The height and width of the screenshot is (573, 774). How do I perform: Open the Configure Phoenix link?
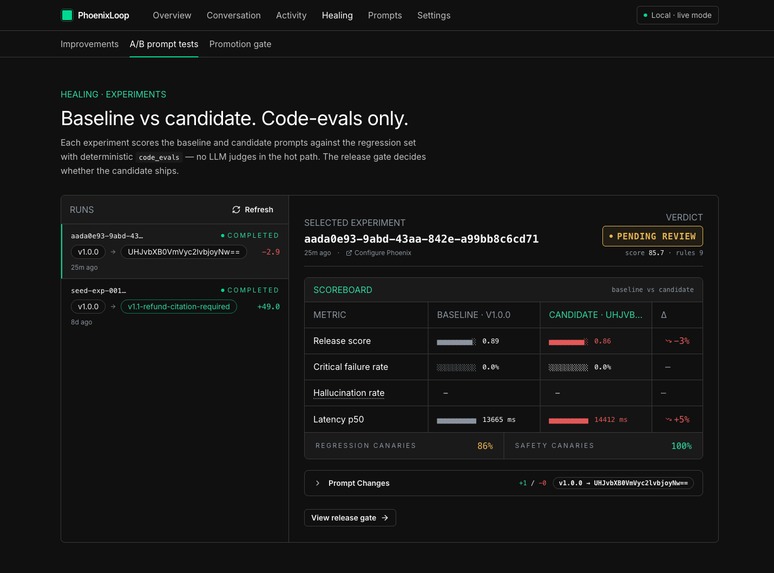[x=379, y=253]
